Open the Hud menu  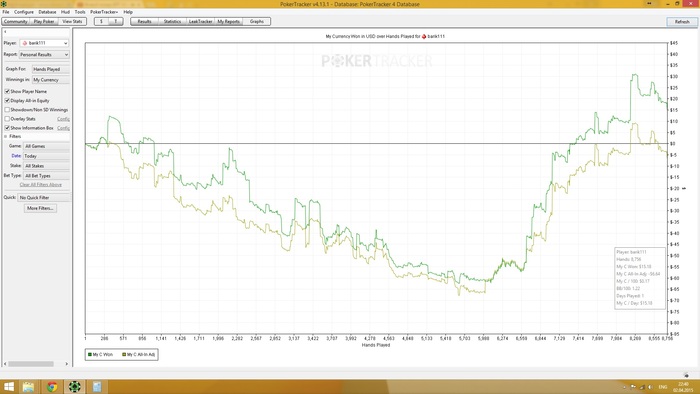pos(65,12)
